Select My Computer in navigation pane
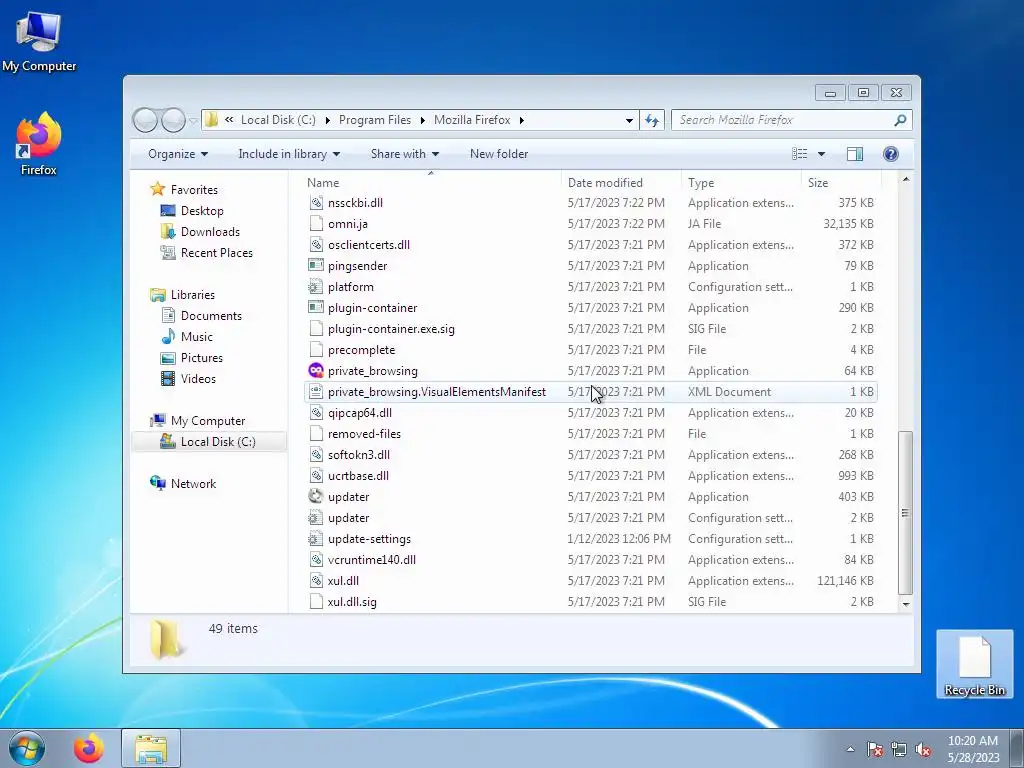This screenshot has width=1024, height=768. (x=208, y=421)
